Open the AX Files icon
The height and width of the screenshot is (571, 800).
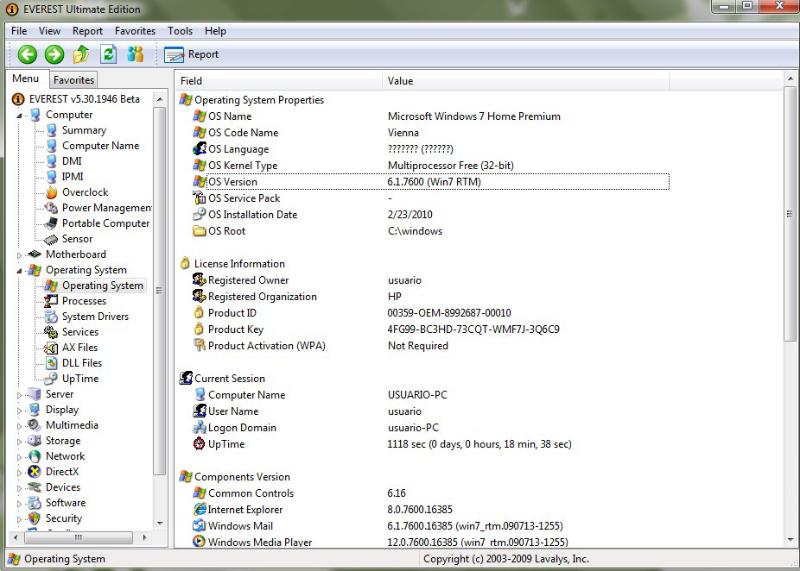click(x=52, y=347)
